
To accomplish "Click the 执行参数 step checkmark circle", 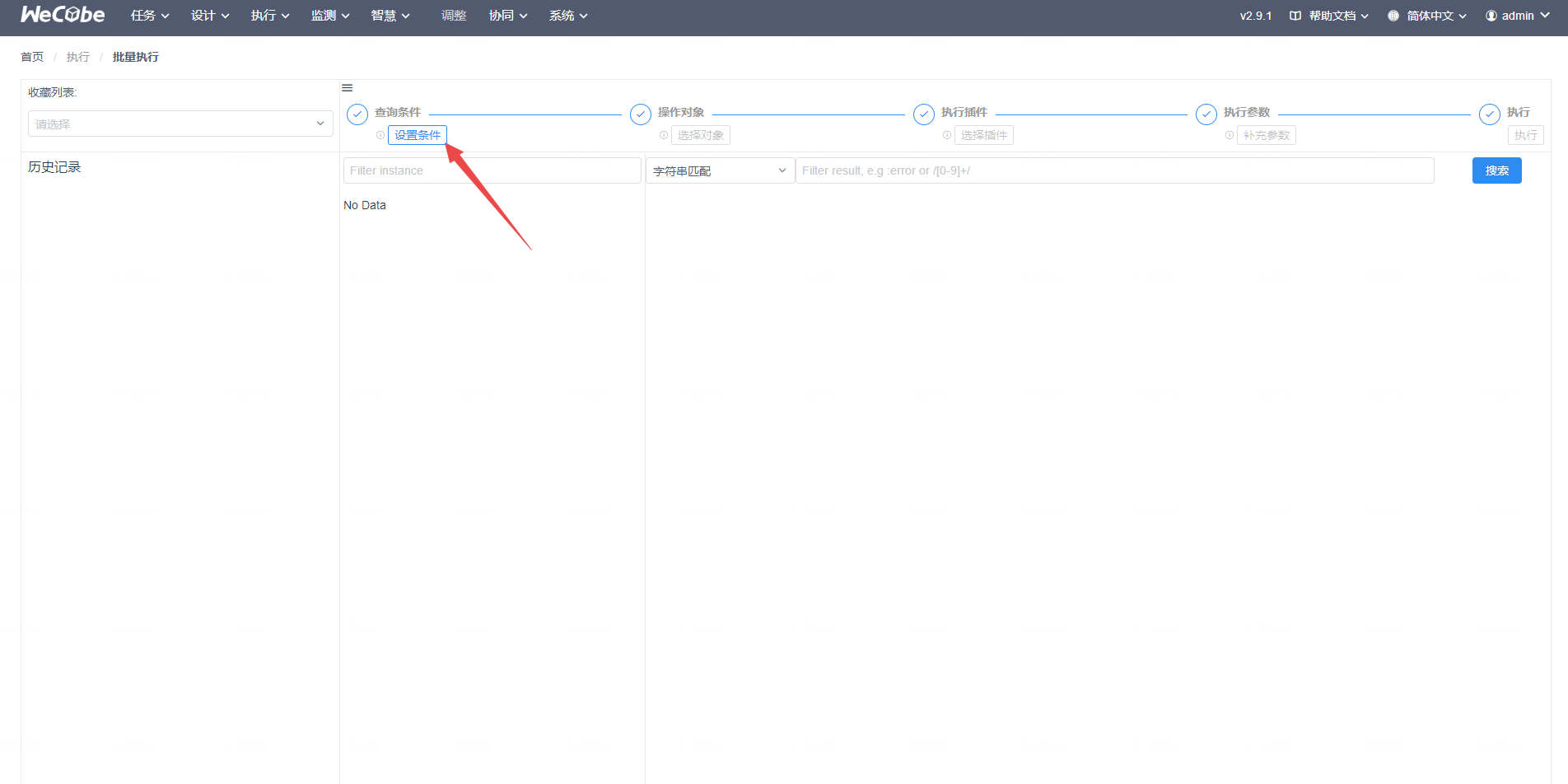I will click(x=1206, y=114).
